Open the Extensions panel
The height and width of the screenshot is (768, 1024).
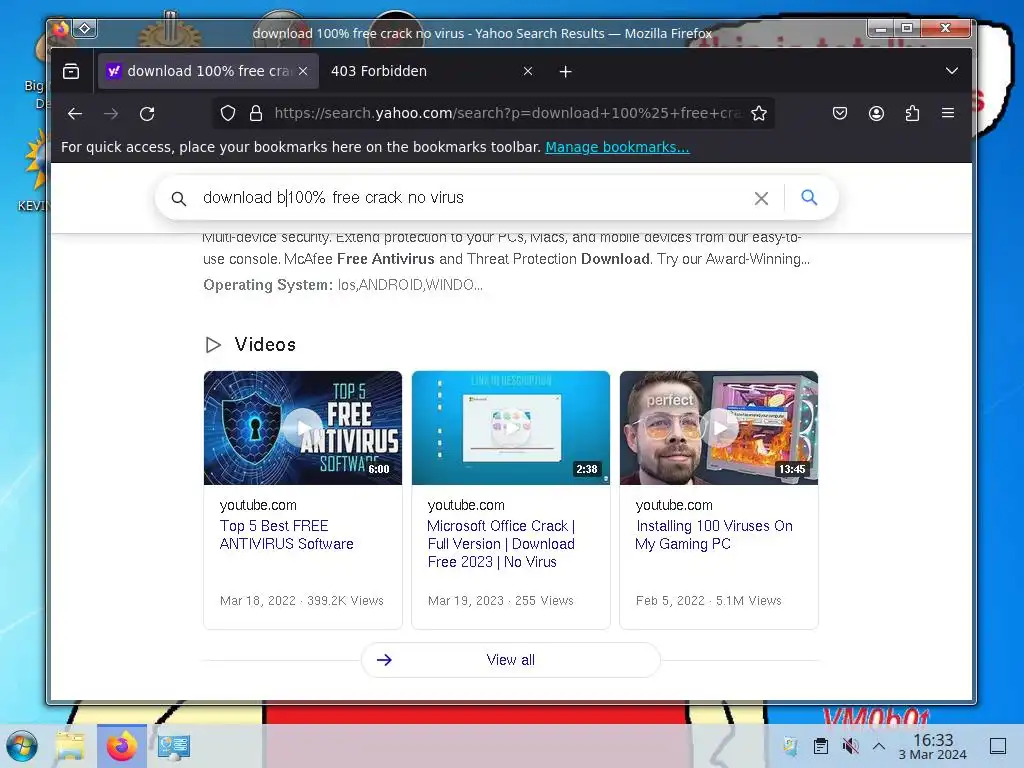pos(912,114)
